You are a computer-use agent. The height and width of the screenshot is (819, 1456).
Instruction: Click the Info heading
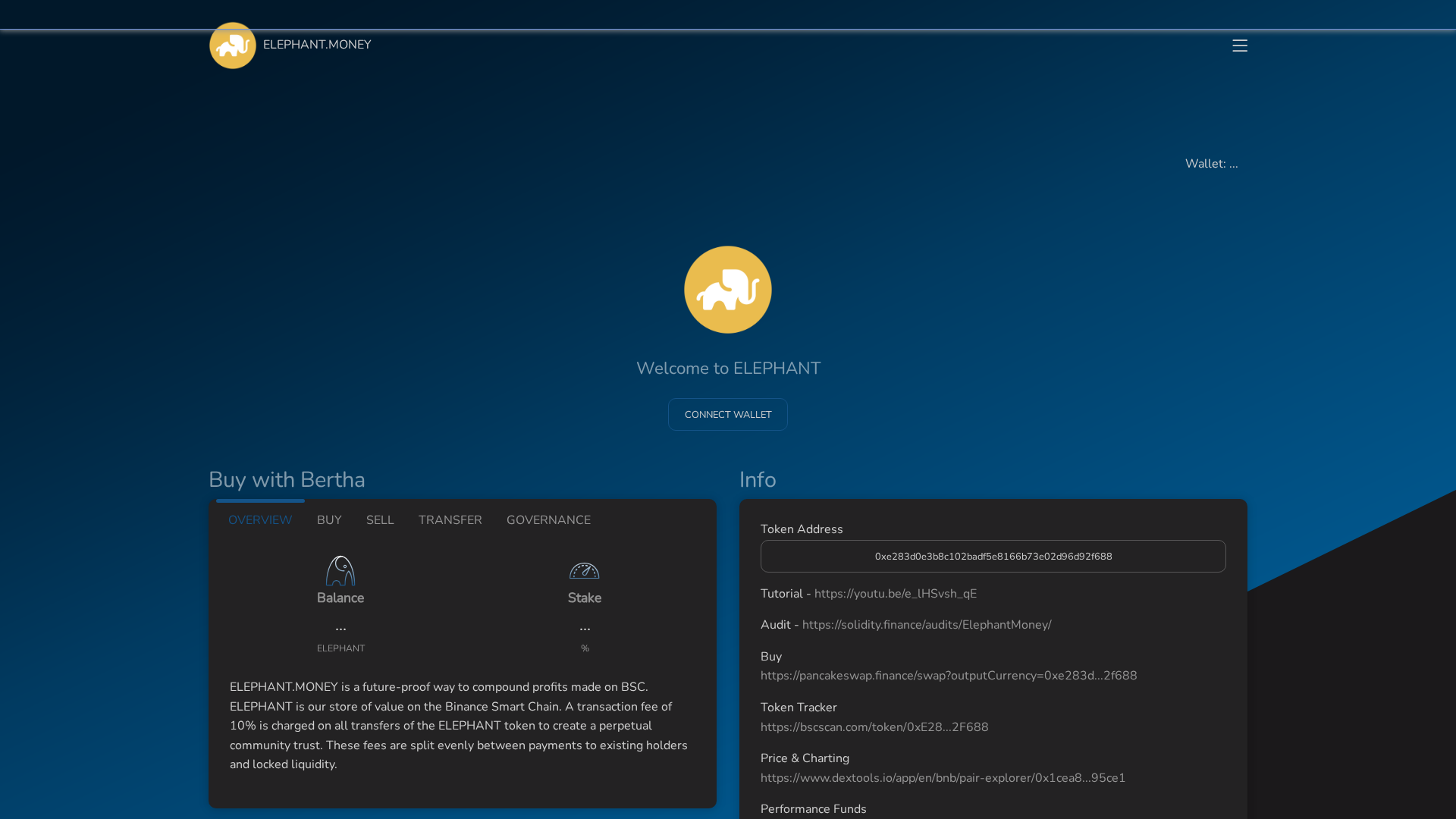click(x=758, y=480)
